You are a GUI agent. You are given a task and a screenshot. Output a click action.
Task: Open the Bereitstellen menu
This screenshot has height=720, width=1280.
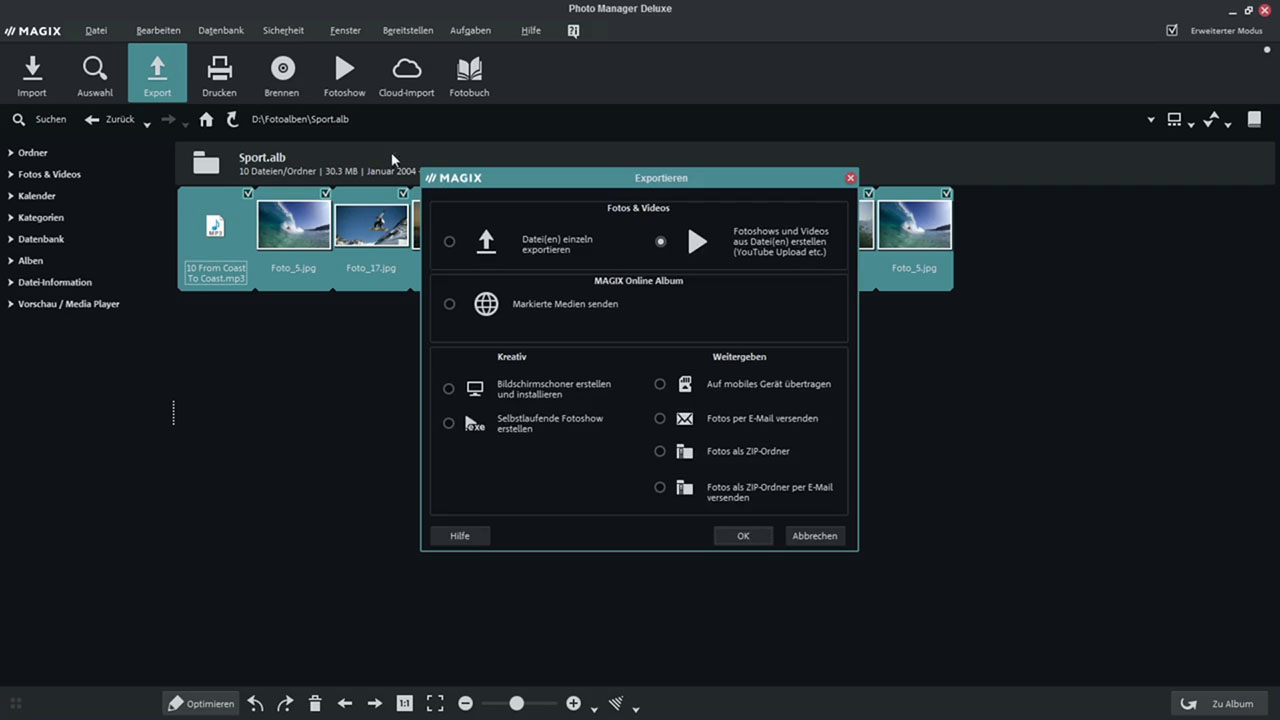point(408,31)
